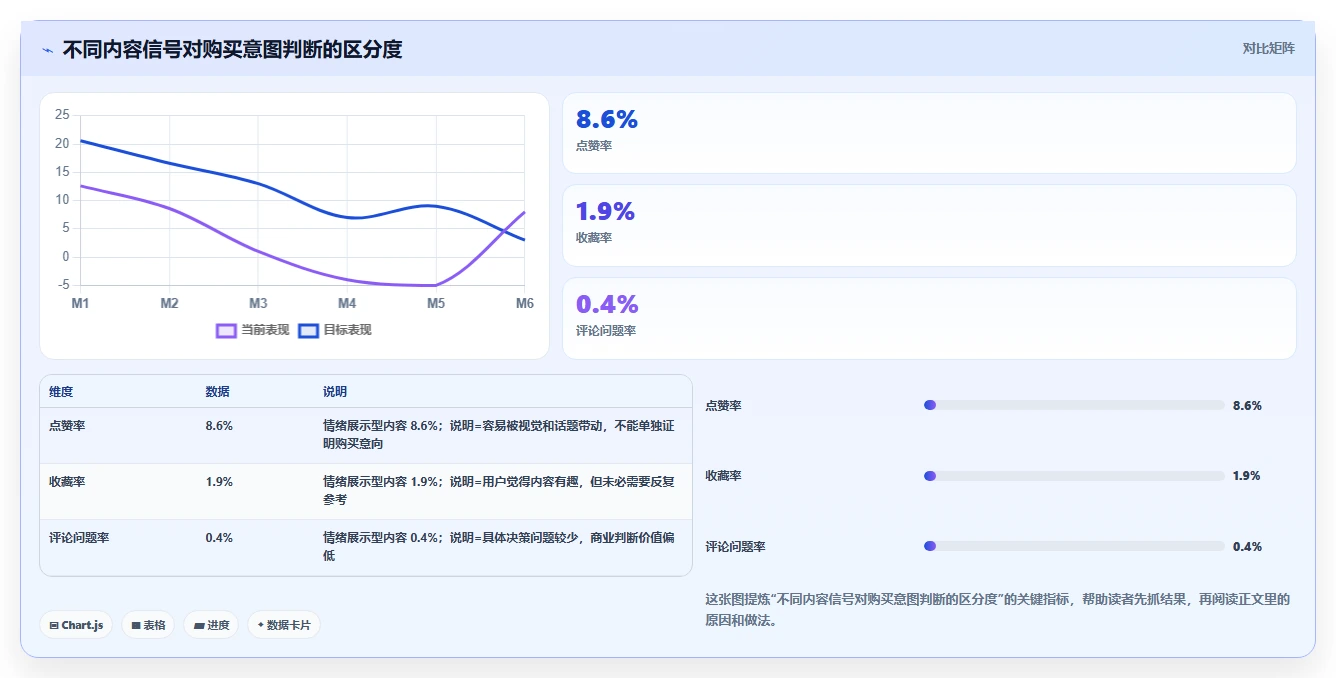The width and height of the screenshot is (1336, 678).
Task: Click the 8.6% 点赞率 data card
Action: click(929, 133)
